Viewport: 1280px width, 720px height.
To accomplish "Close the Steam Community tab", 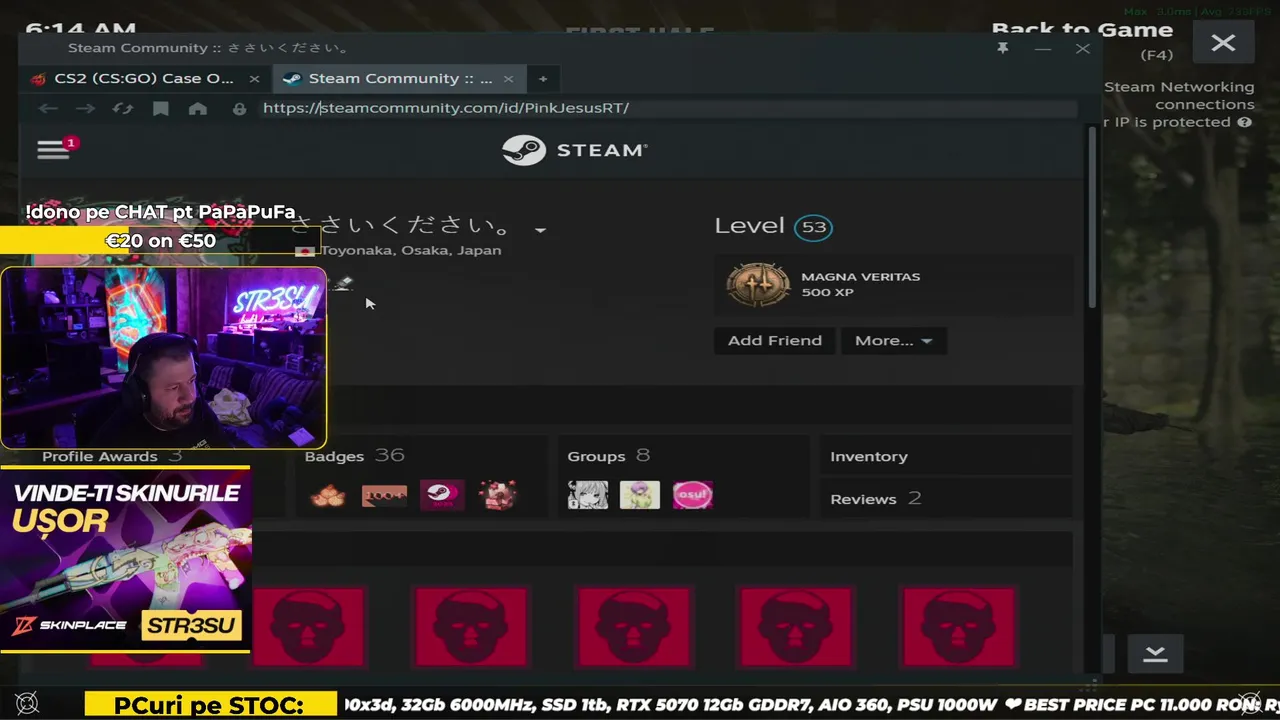I will pyautogui.click(x=508, y=79).
